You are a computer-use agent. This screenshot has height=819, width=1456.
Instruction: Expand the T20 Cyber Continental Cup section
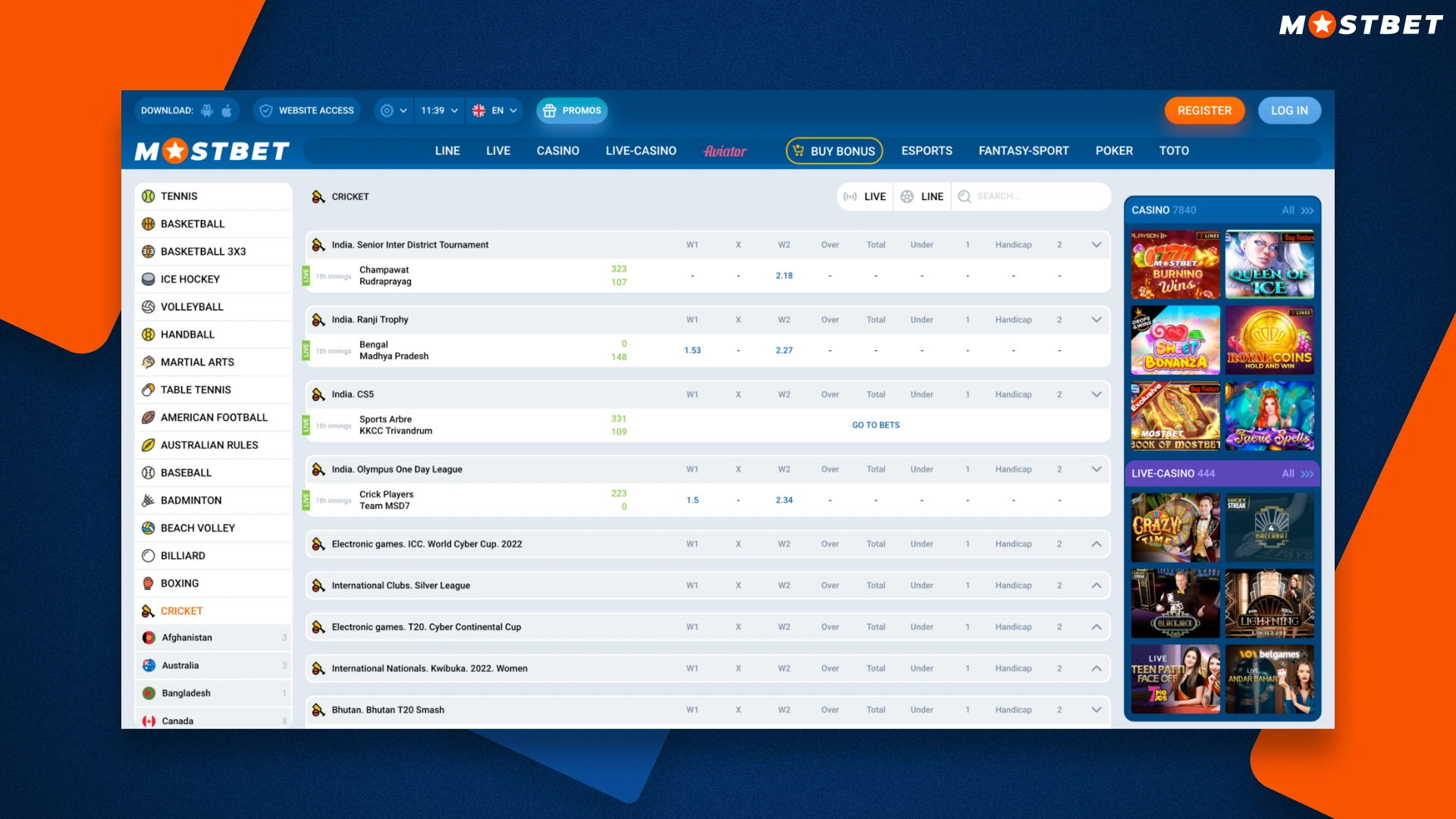point(1097,627)
